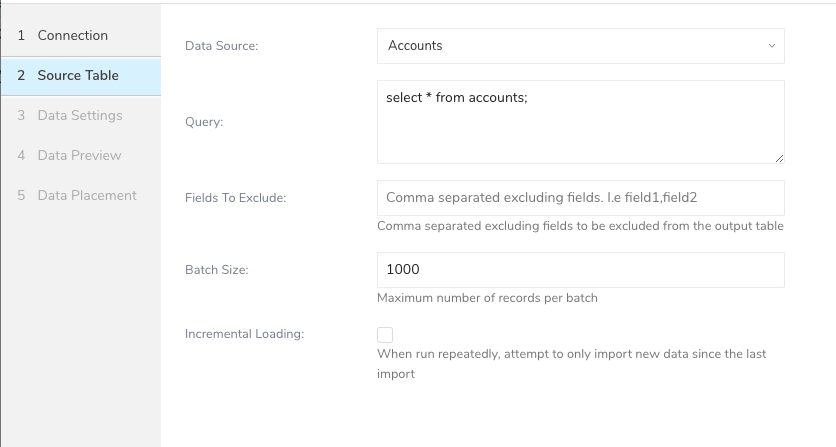836x447 pixels.
Task: Click the Data Source chevron arrow
Action: 771,46
